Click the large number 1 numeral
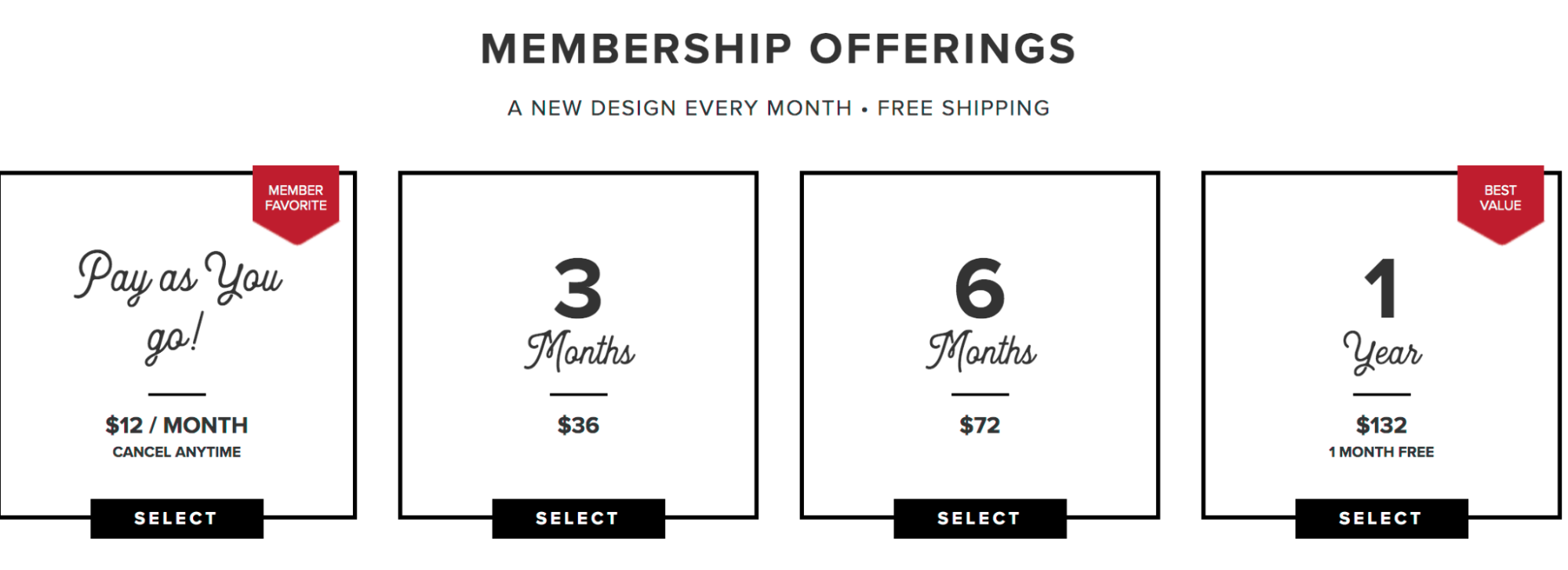Image resolution: width=1568 pixels, height=570 pixels. pos(1381,289)
